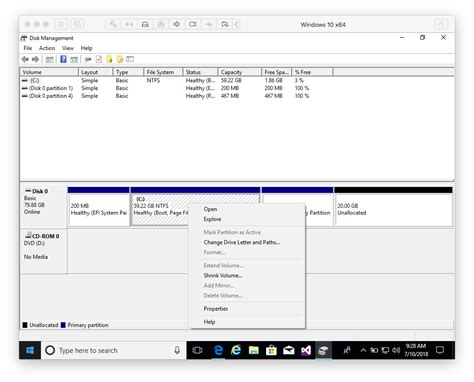The image size is (474, 382).
Task: Sort by the File System column header
Action: (163, 72)
